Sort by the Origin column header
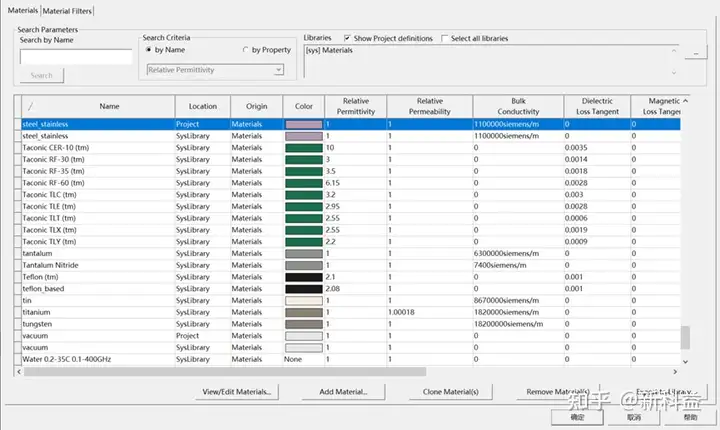 coord(256,106)
